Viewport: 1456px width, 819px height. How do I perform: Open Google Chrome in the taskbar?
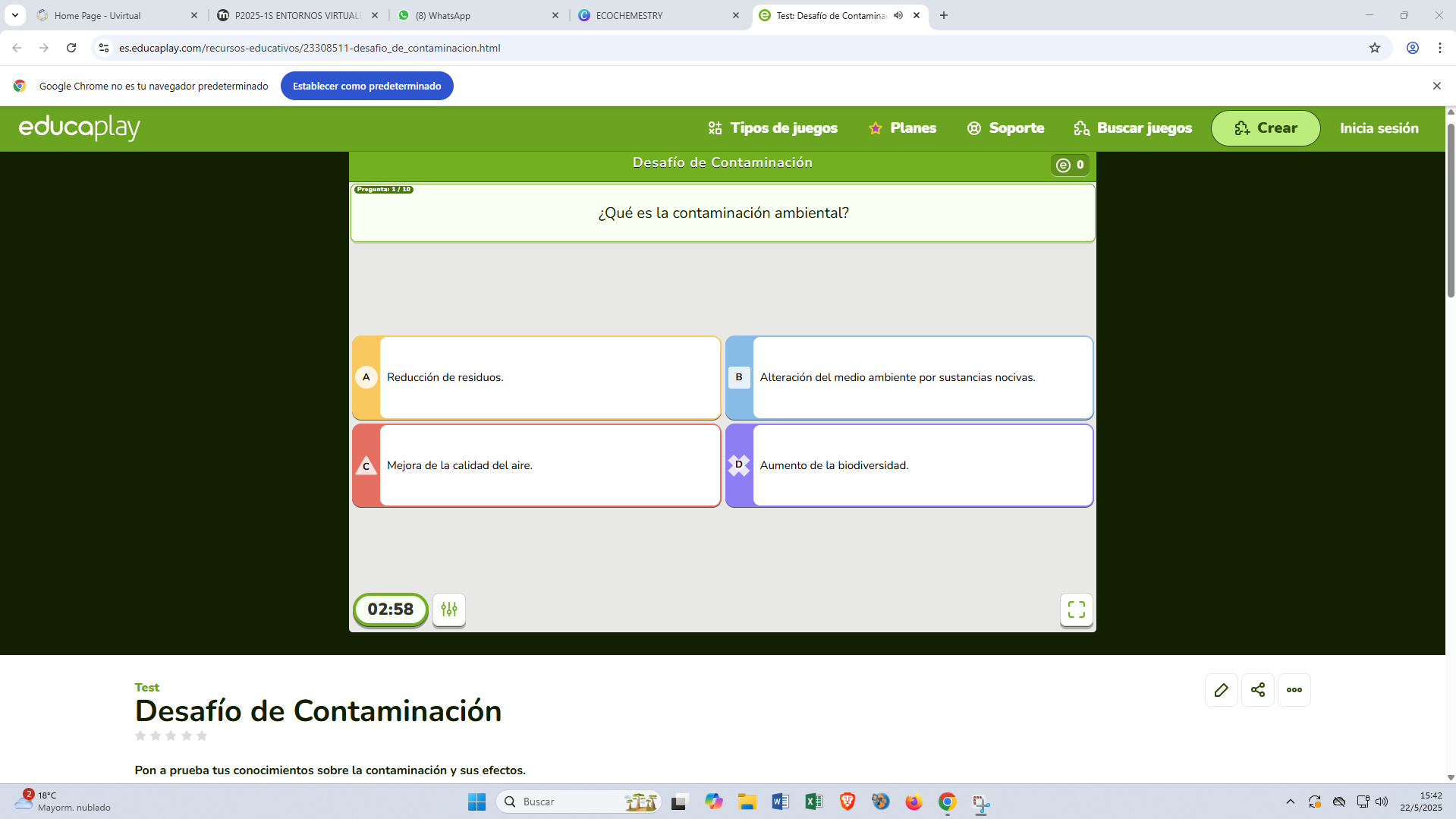click(947, 802)
